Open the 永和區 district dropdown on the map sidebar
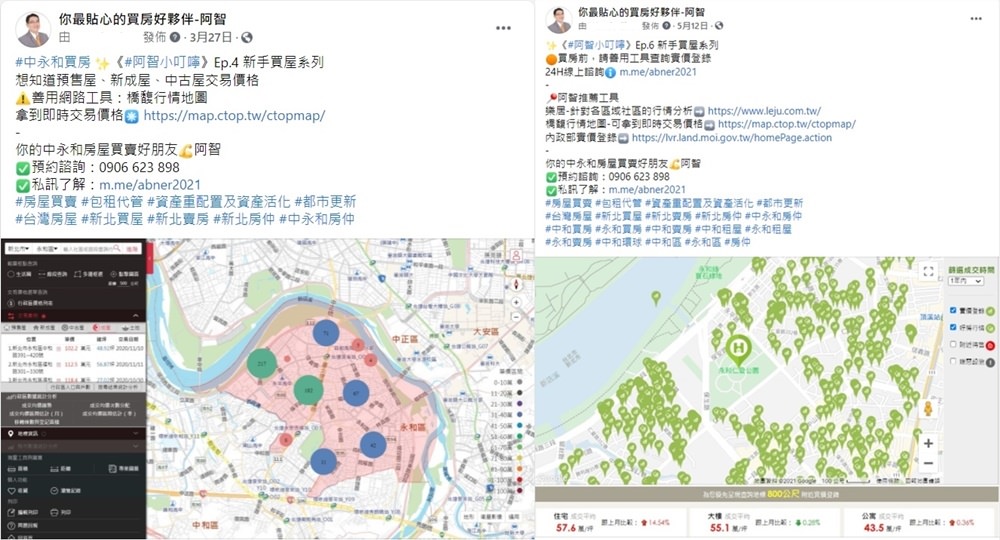This screenshot has height=540, width=1000. pyautogui.click(x=47, y=249)
